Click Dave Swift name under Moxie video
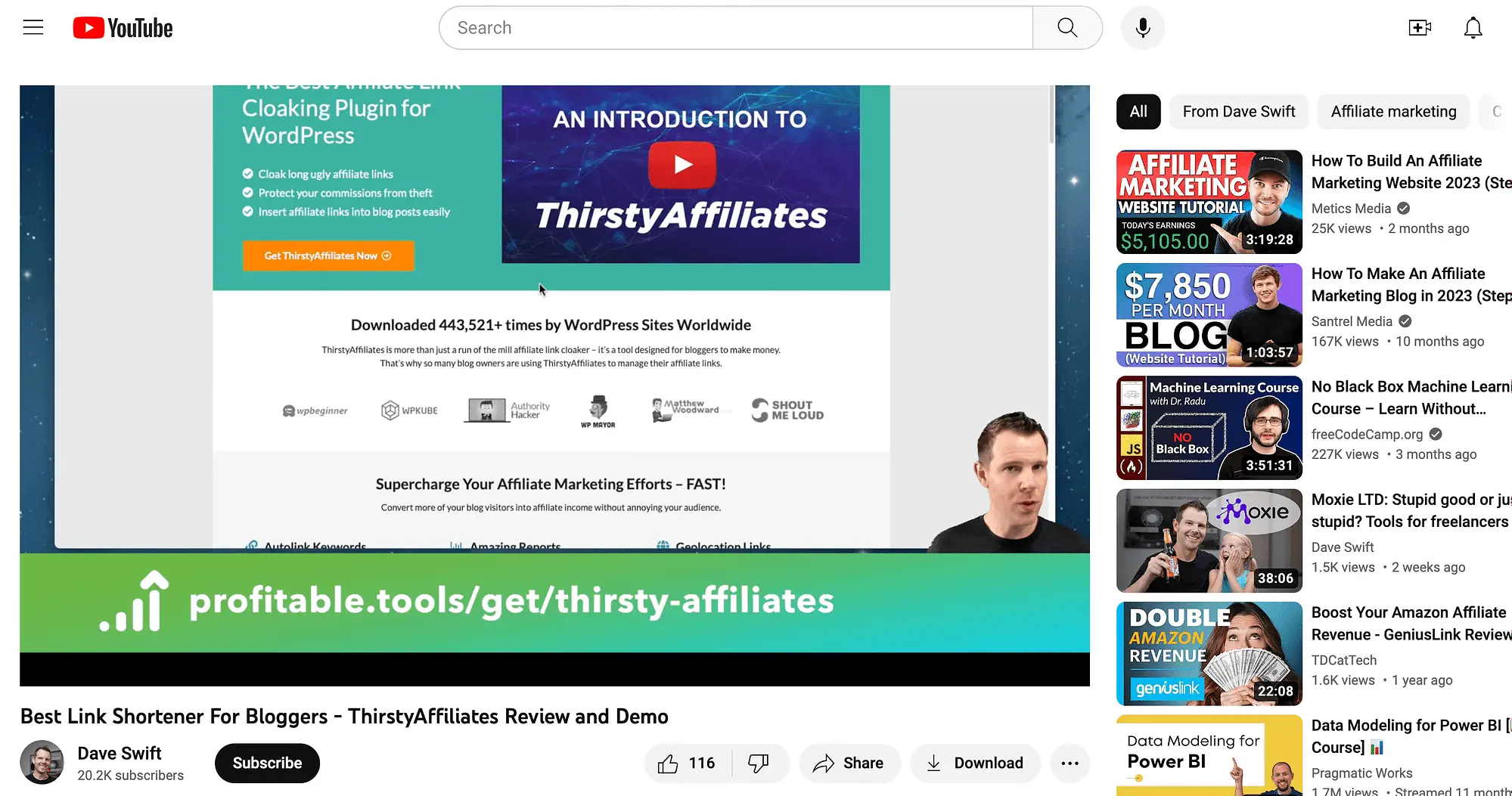Viewport: 1512px width, 796px height. click(x=1342, y=547)
